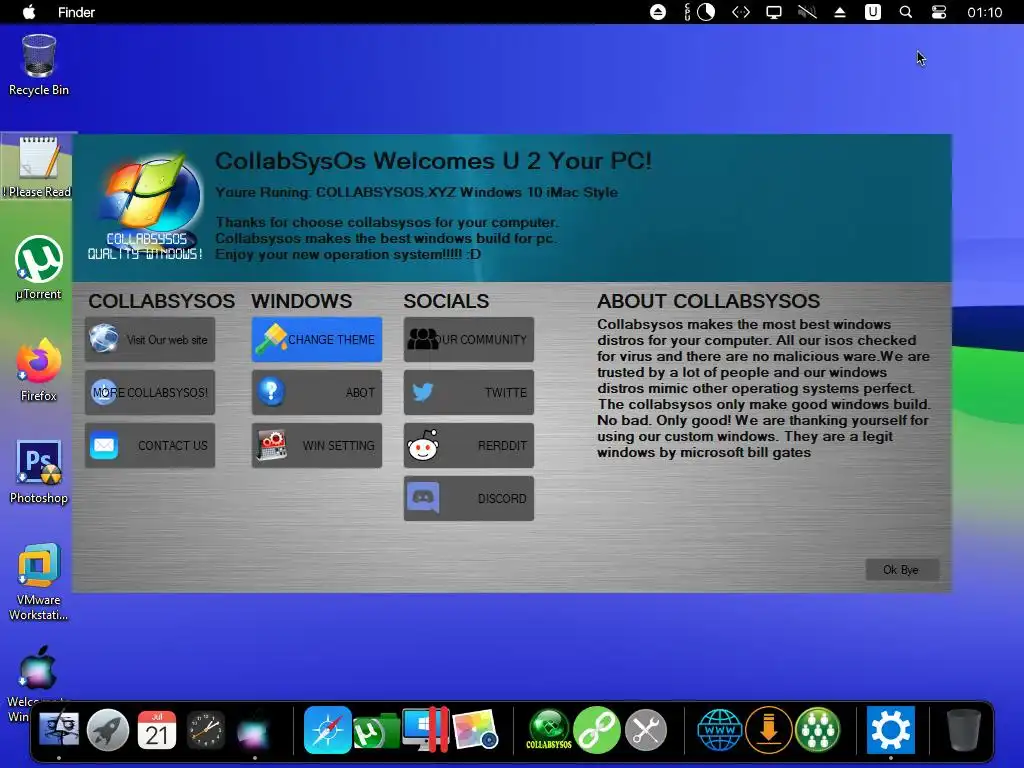Open the Please Read notepad icon
The width and height of the screenshot is (1024, 768).
[x=39, y=167]
